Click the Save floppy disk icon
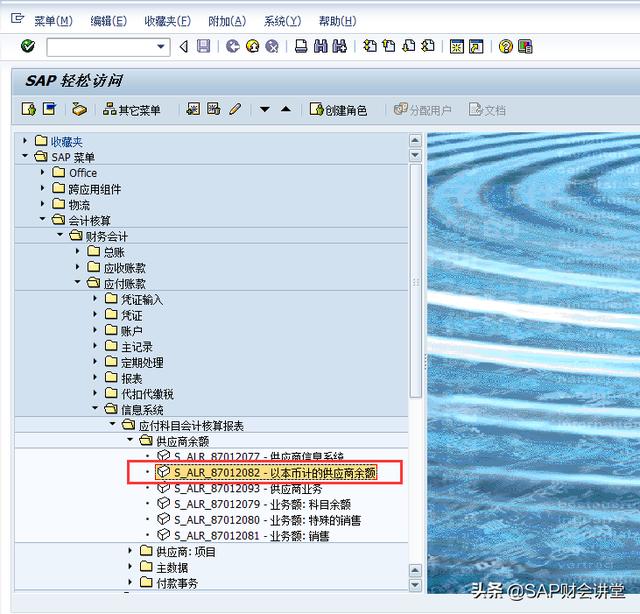Screen dimensions: 640x614 coord(203,46)
